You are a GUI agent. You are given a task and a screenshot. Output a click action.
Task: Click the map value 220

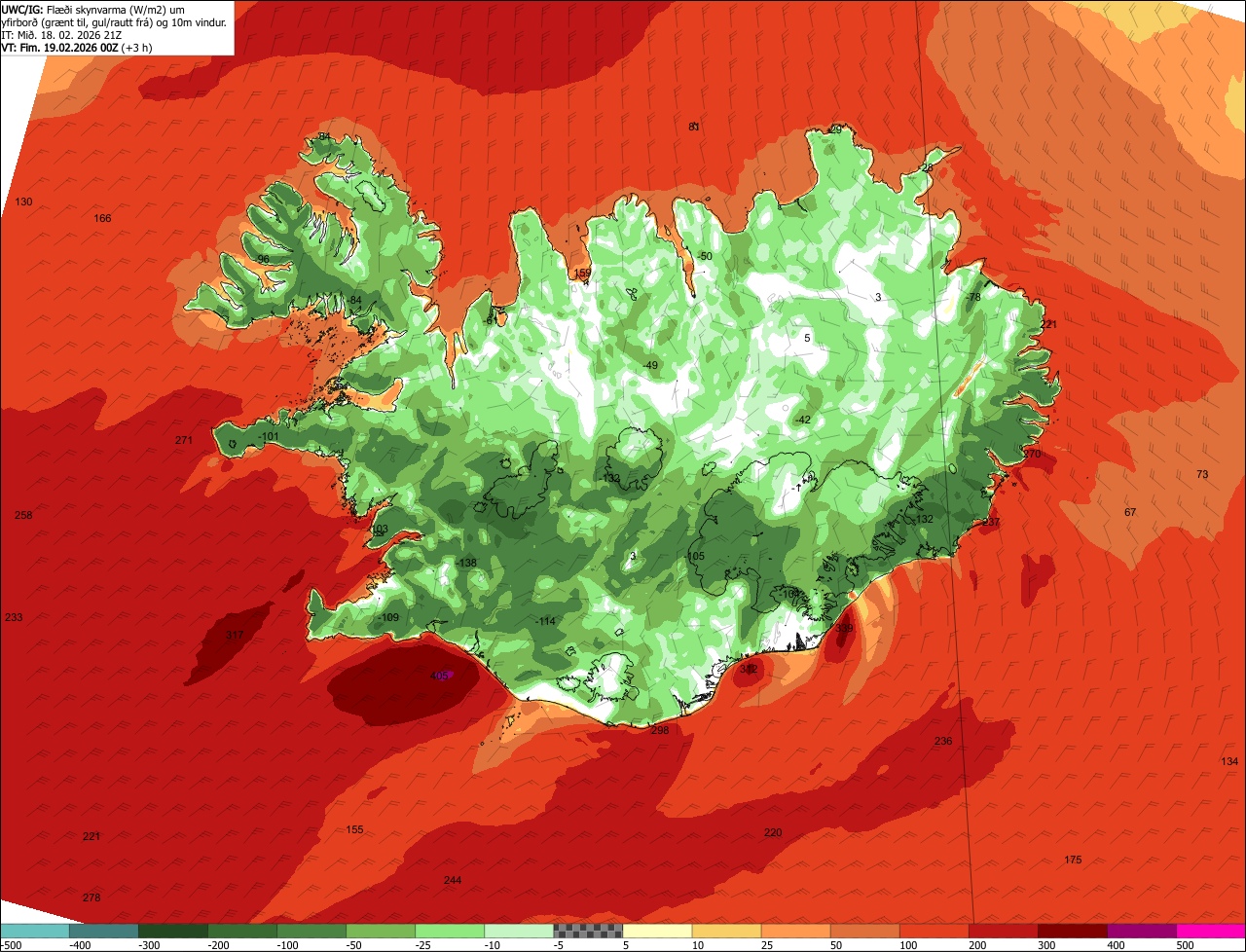pos(772,832)
